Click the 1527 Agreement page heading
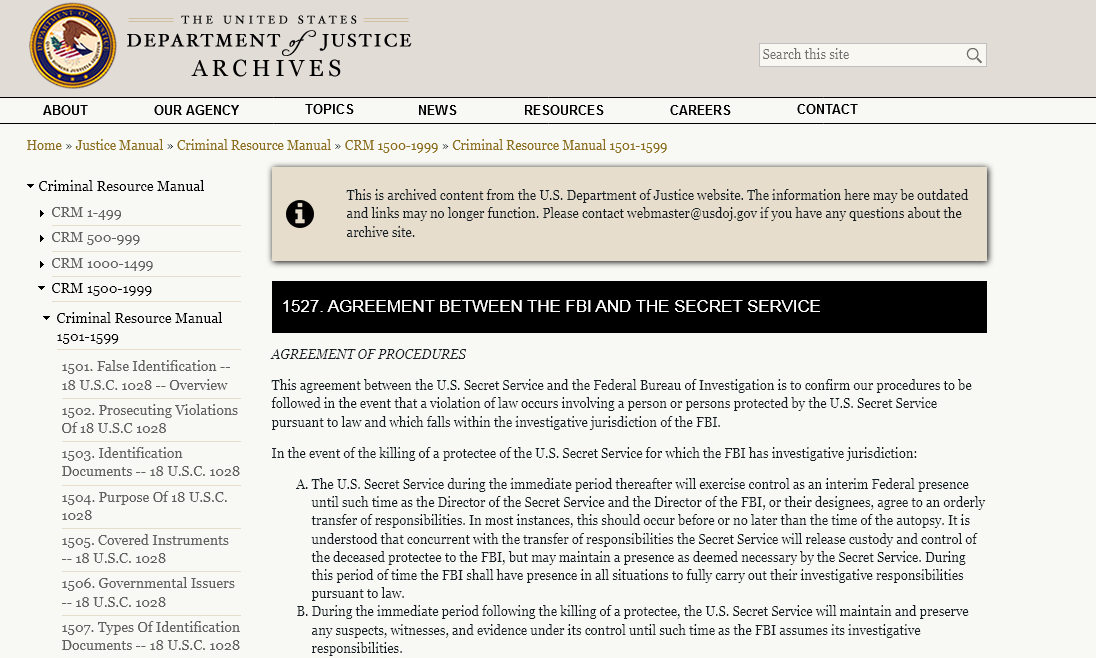The height and width of the screenshot is (658, 1096). tap(551, 306)
